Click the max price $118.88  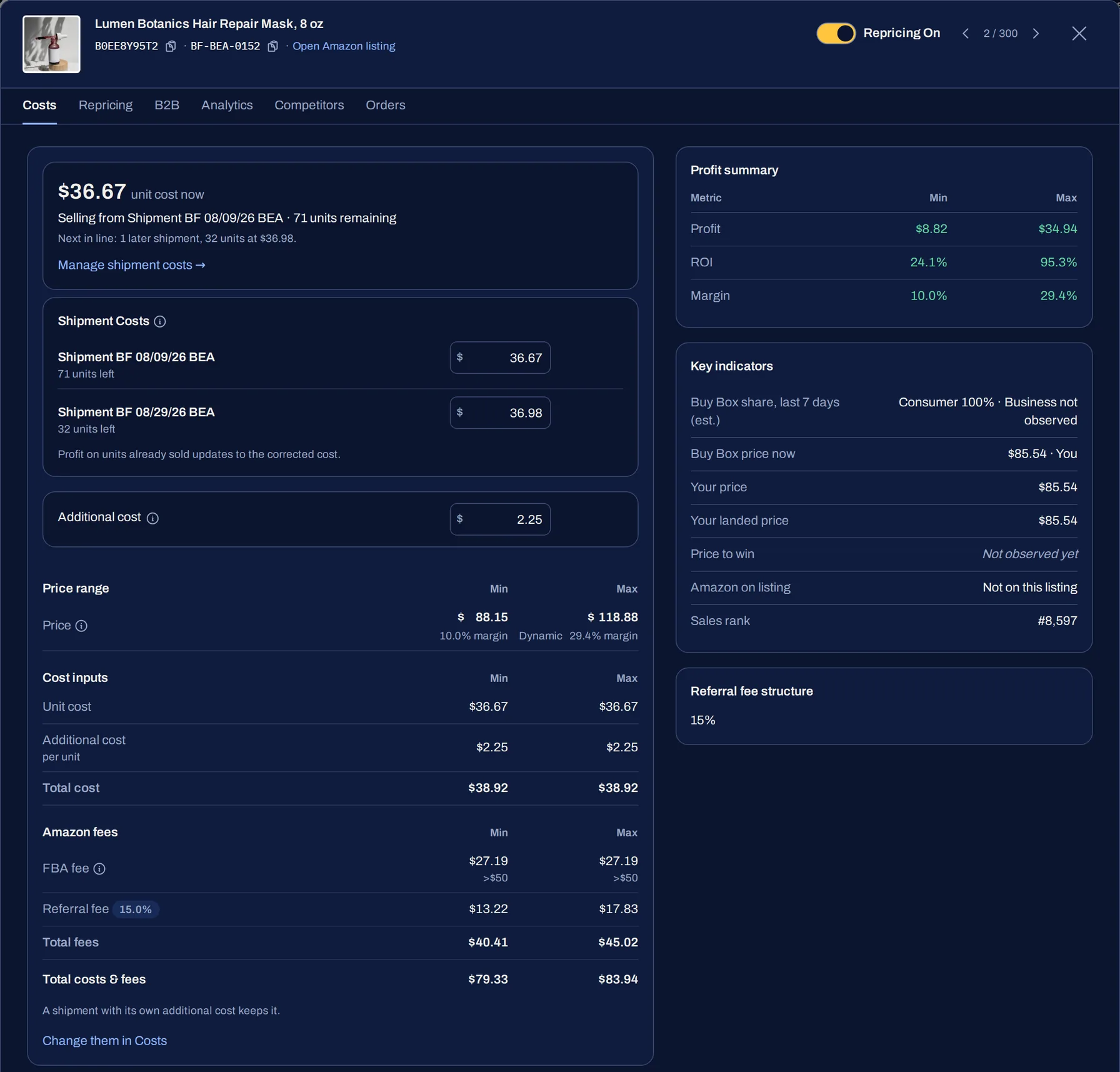[612, 617]
